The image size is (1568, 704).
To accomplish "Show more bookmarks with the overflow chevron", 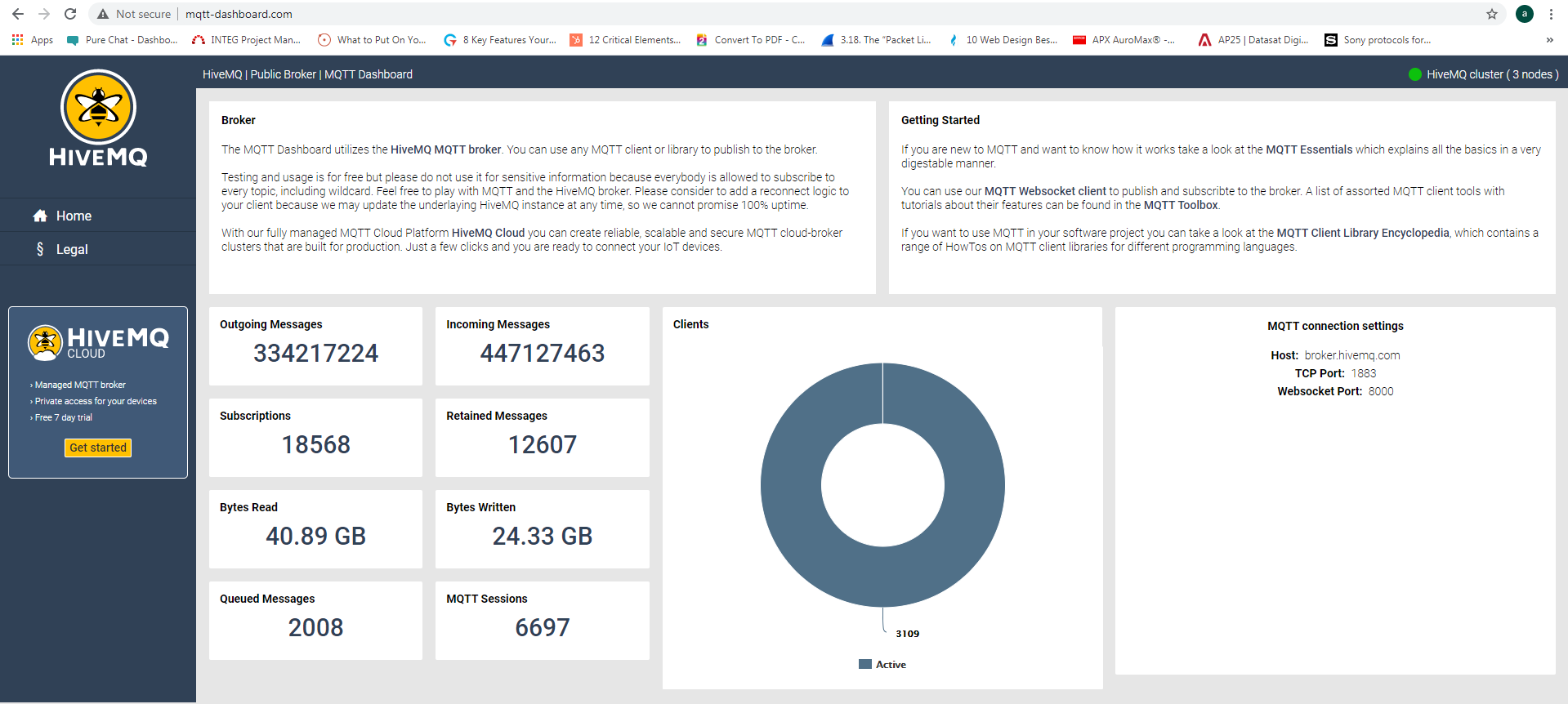I will (x=1550, y=39).
